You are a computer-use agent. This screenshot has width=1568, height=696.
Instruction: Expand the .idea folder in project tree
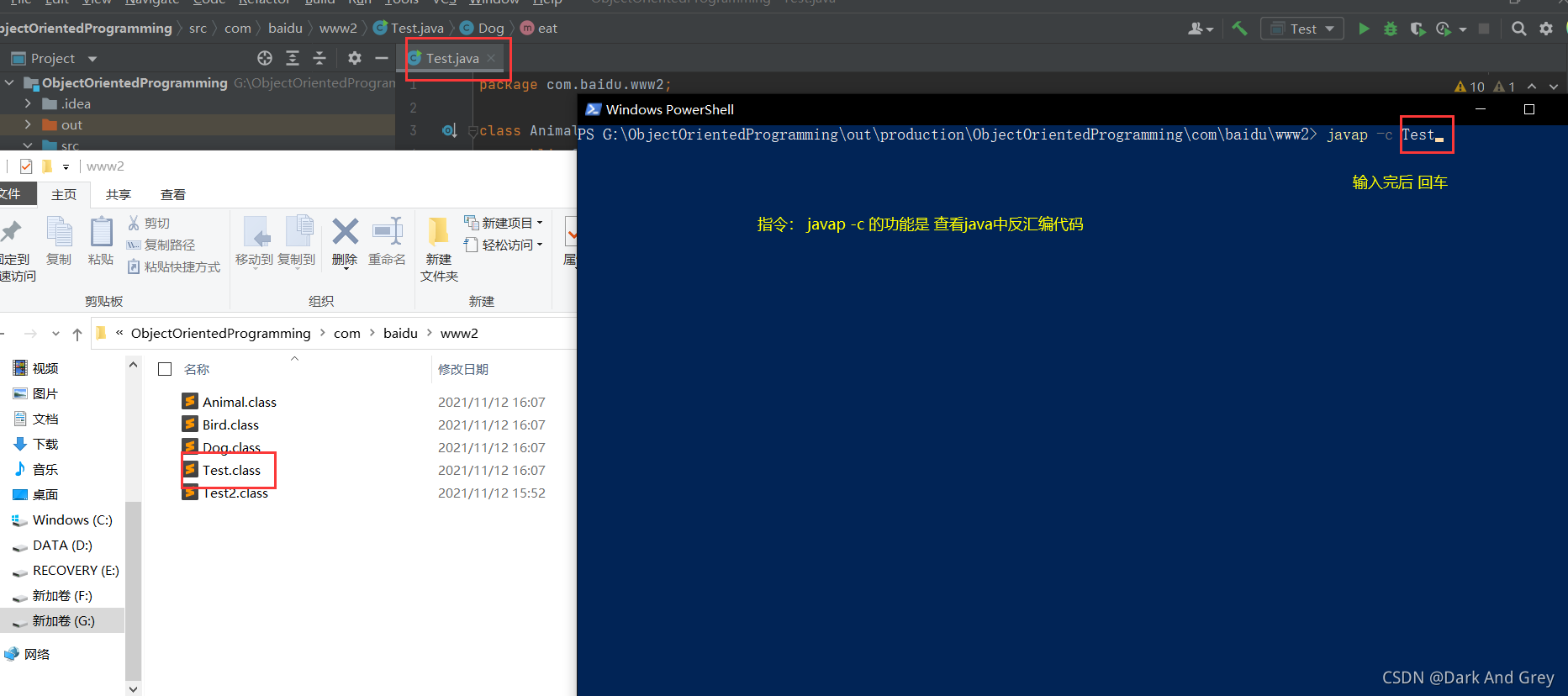pyautogui.click(x=28, y=103)
